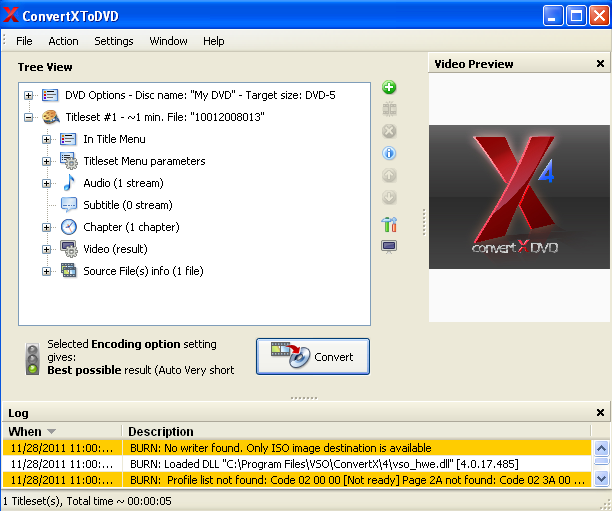Close the Video Preview panel
The width and height of the screenshot is (612, 511).
pos(600,64)
